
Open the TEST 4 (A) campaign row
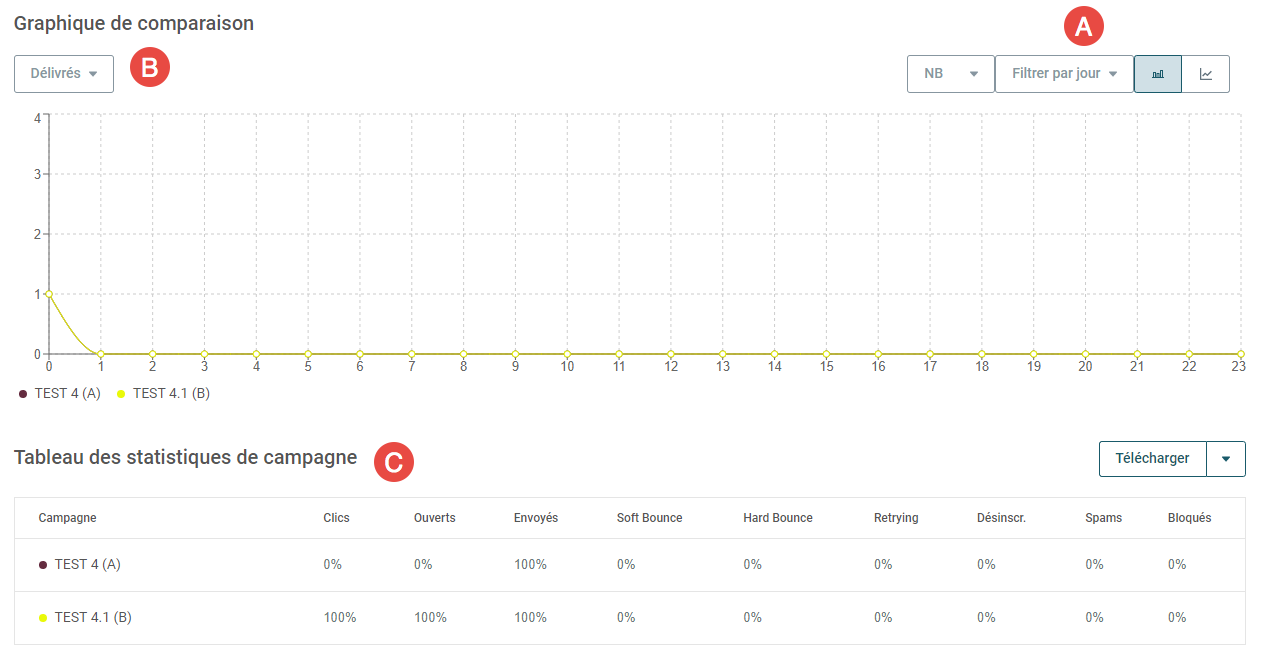point(630,565)
